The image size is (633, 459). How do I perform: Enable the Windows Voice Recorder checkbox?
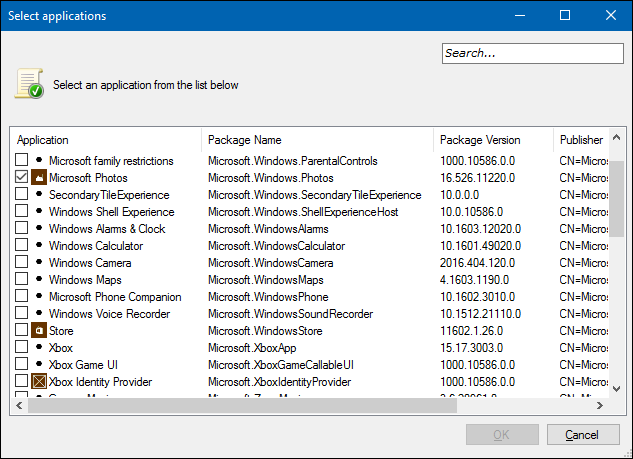pyautogui.click(x=22, y=314)
